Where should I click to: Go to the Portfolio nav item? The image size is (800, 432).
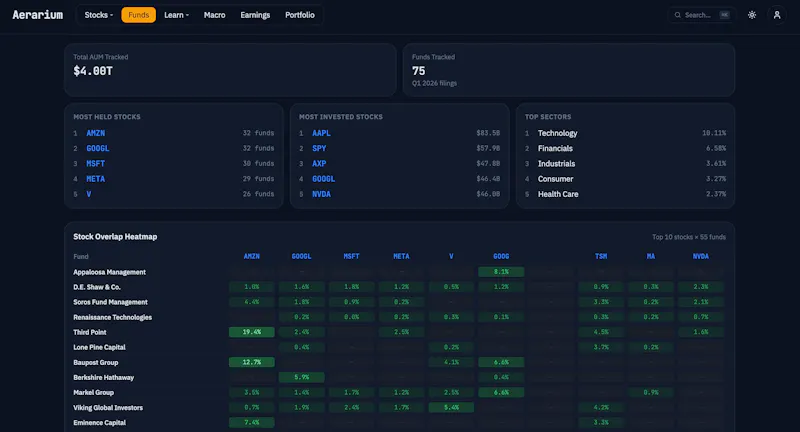299,15
